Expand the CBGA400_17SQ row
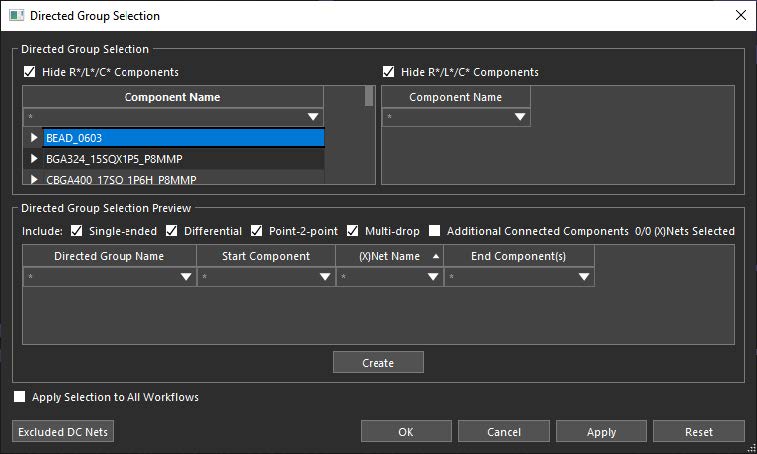This screenshot has width=757, height=454. coord(34,179)
